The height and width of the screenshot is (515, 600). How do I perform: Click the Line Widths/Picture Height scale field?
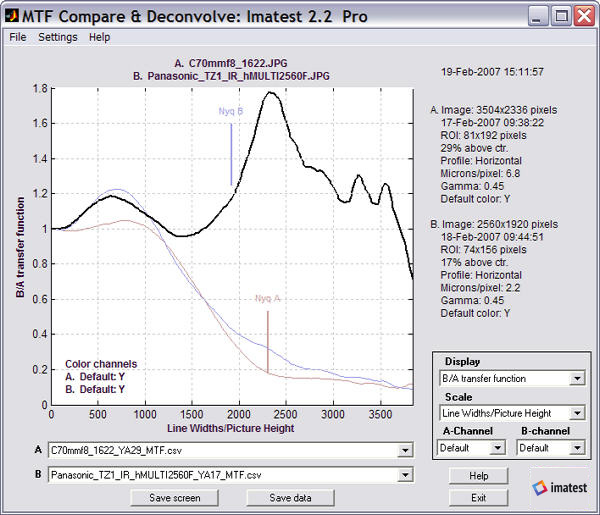(x=512, y=413)
